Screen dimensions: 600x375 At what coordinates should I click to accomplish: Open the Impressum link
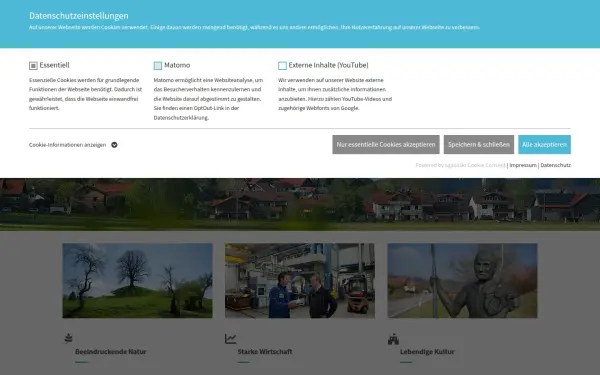pos(523,165)
